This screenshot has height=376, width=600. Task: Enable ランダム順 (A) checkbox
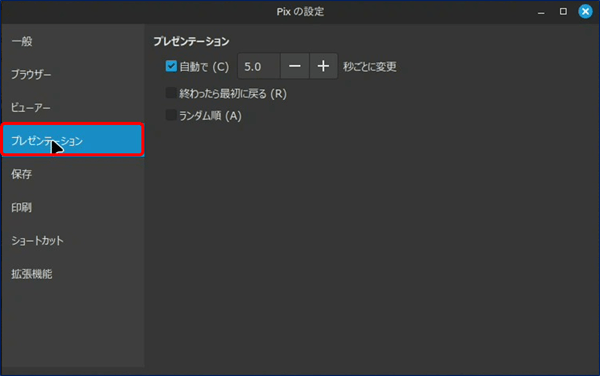[x=171, y=115]
